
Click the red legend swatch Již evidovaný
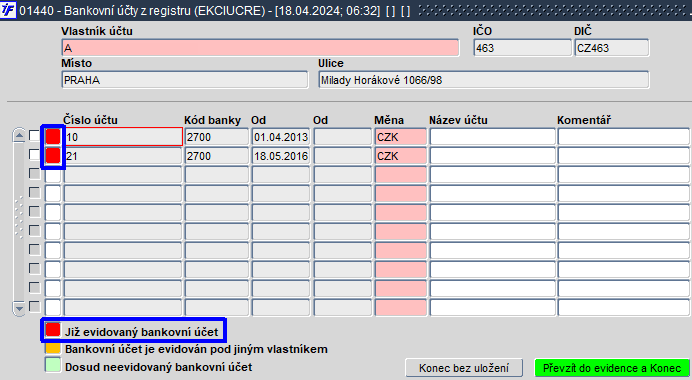coord(53,330)
